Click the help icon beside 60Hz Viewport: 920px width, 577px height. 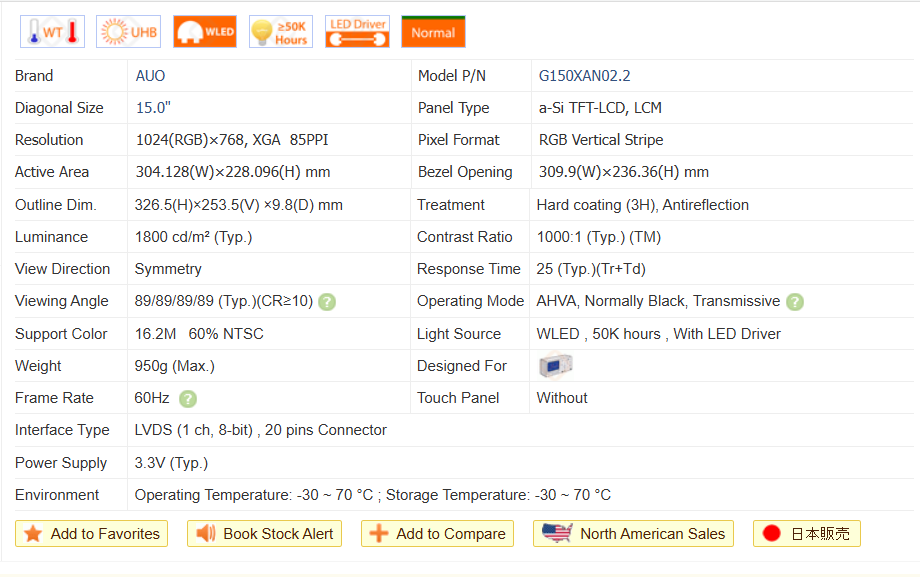pyautogui.click(x=188, y=398)
